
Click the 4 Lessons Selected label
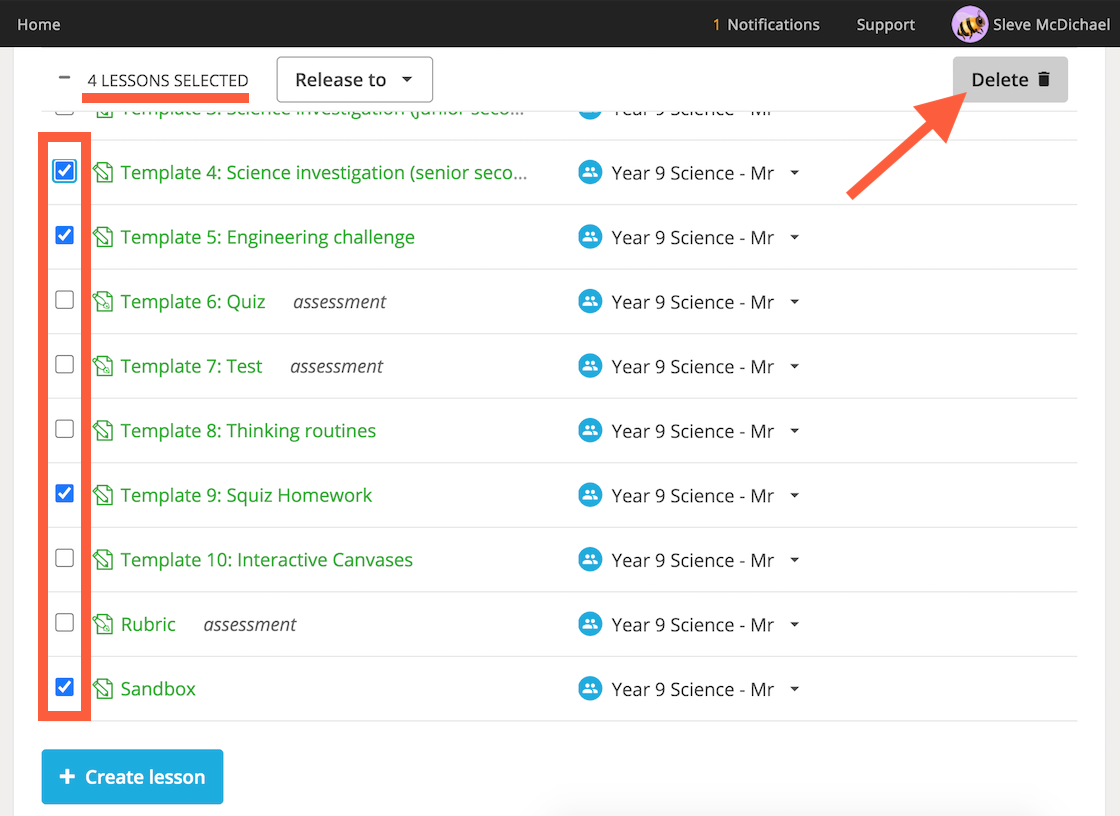coord(168,80)
